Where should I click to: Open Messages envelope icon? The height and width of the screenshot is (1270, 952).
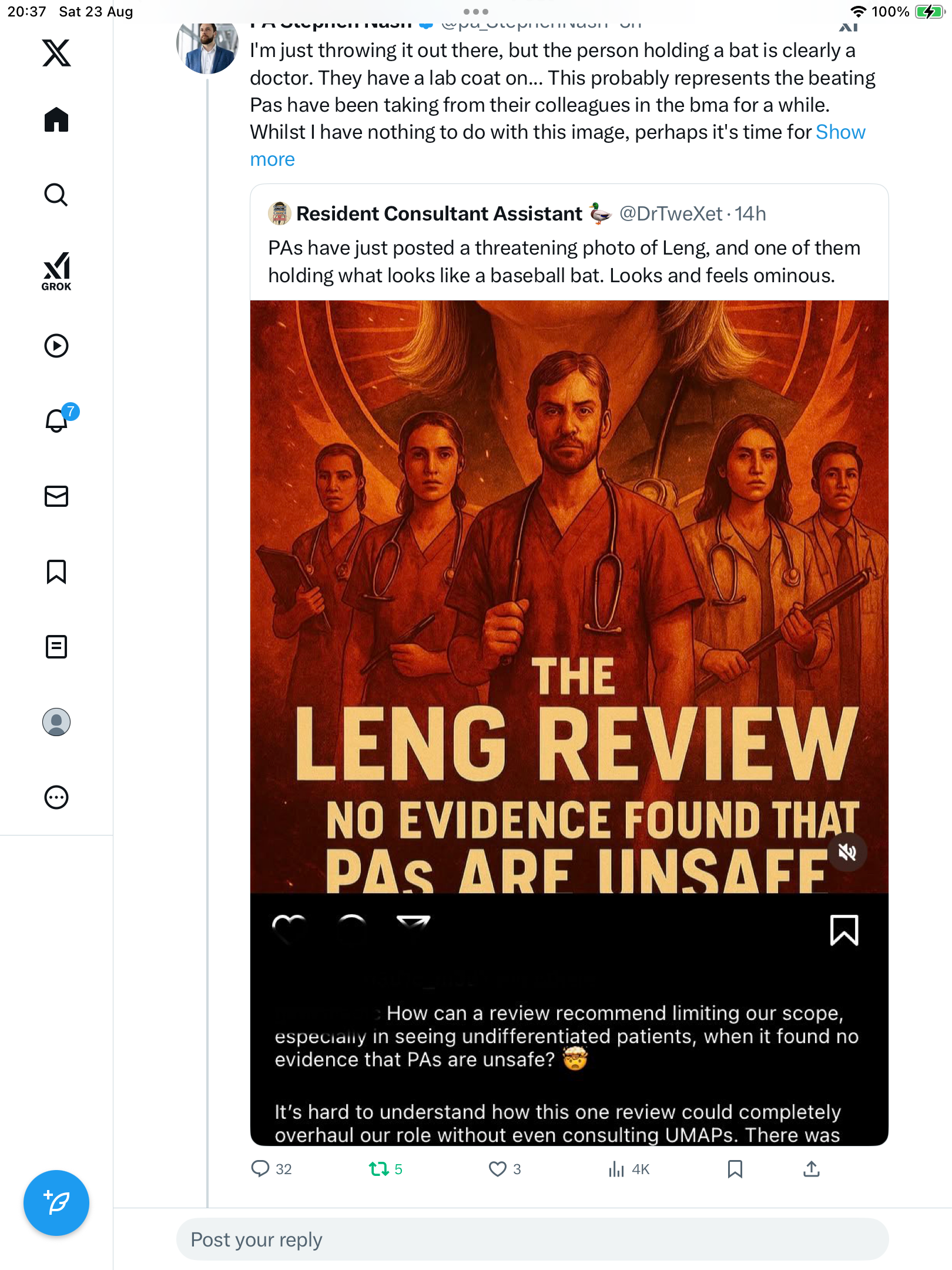point(56,496)
